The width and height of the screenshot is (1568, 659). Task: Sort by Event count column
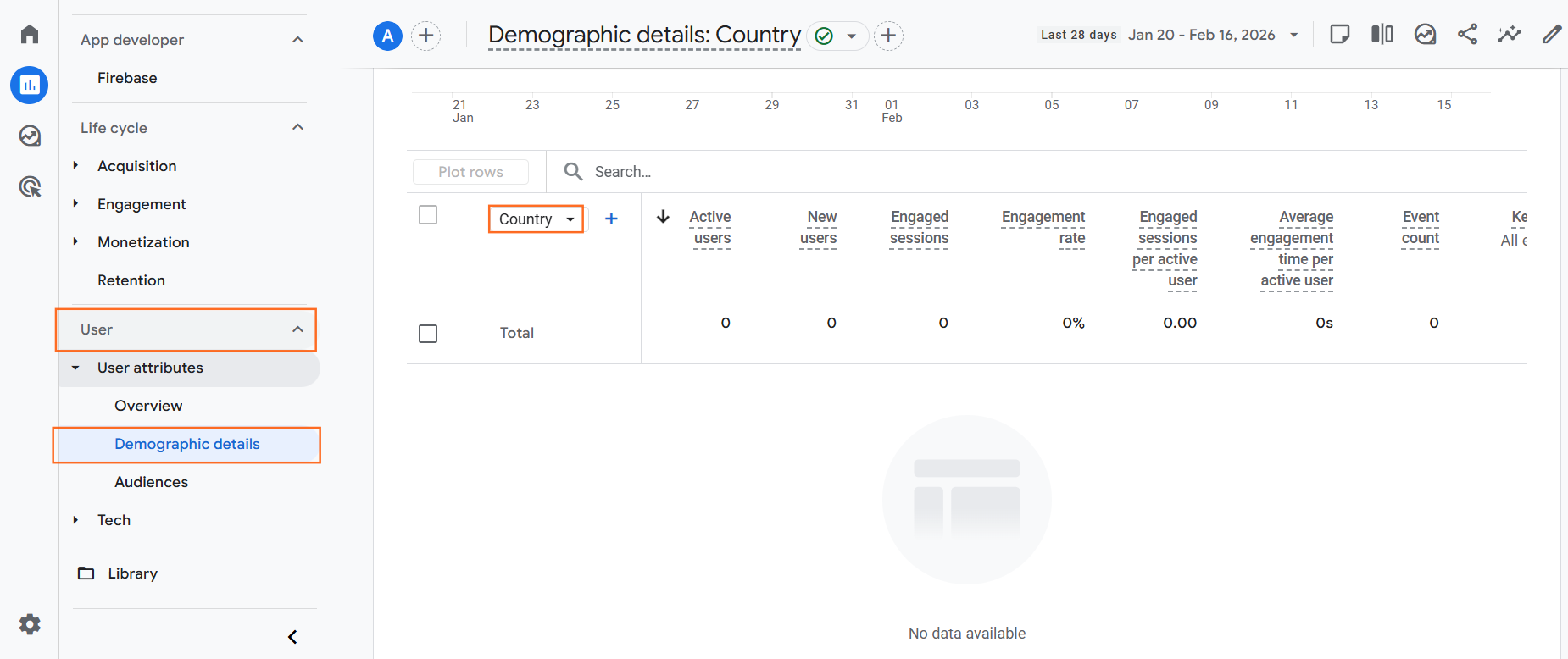[x=1421, y=228]
